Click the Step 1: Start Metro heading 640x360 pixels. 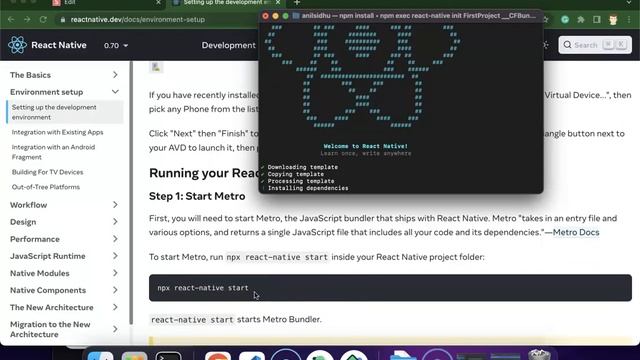pos(197,196)
